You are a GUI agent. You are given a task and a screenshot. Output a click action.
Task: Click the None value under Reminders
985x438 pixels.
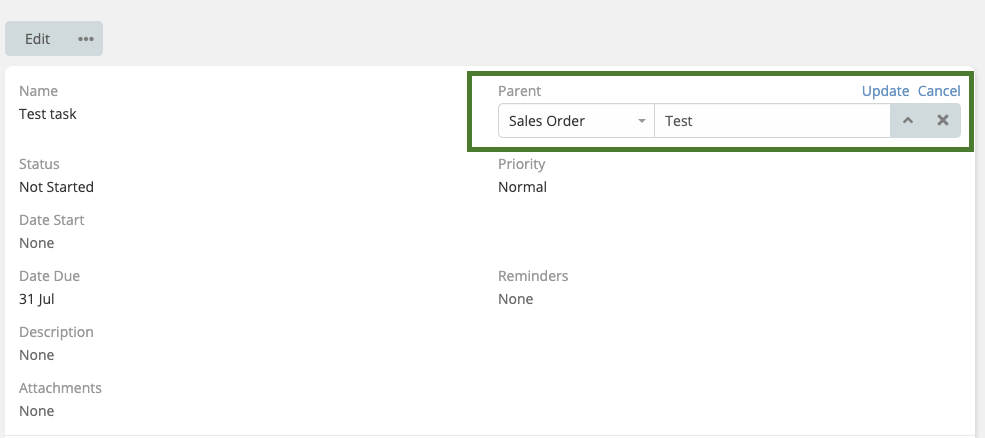click(516, 299)
